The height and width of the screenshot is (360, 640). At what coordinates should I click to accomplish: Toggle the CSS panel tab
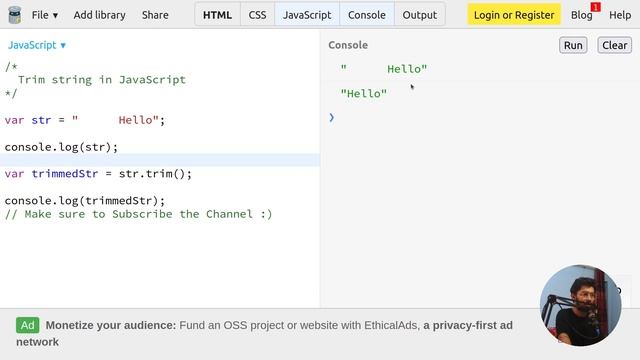[257, 15]
